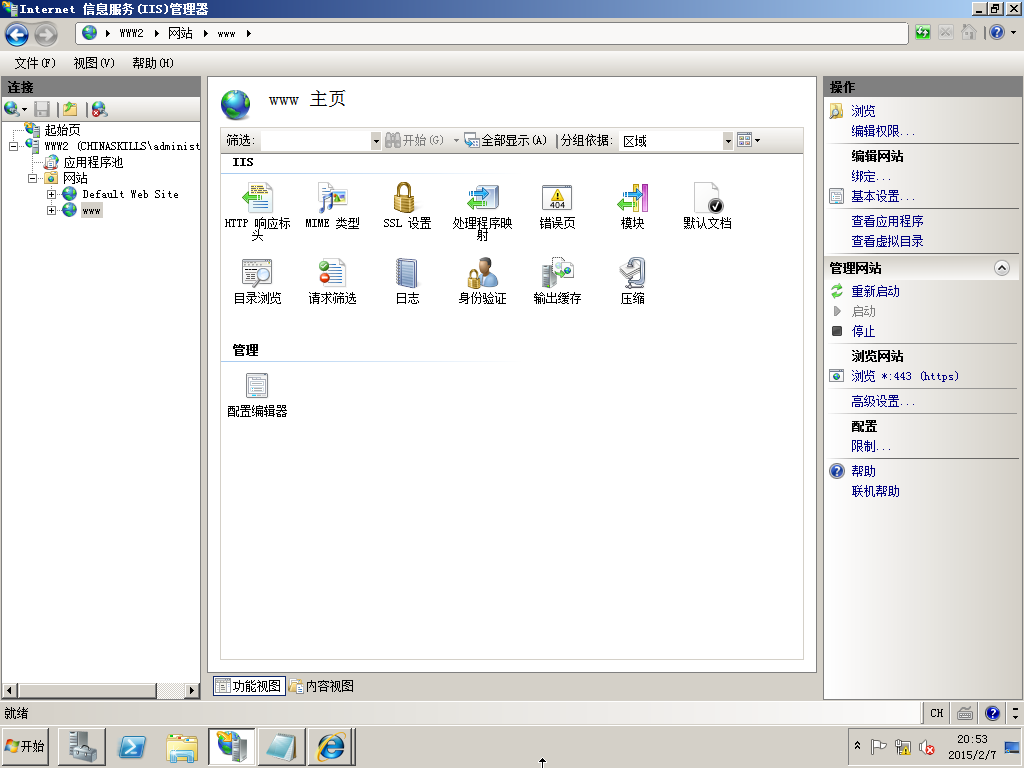Click the folder up icon in connections toolbar

pyautogui.click(x=71, y=109)
